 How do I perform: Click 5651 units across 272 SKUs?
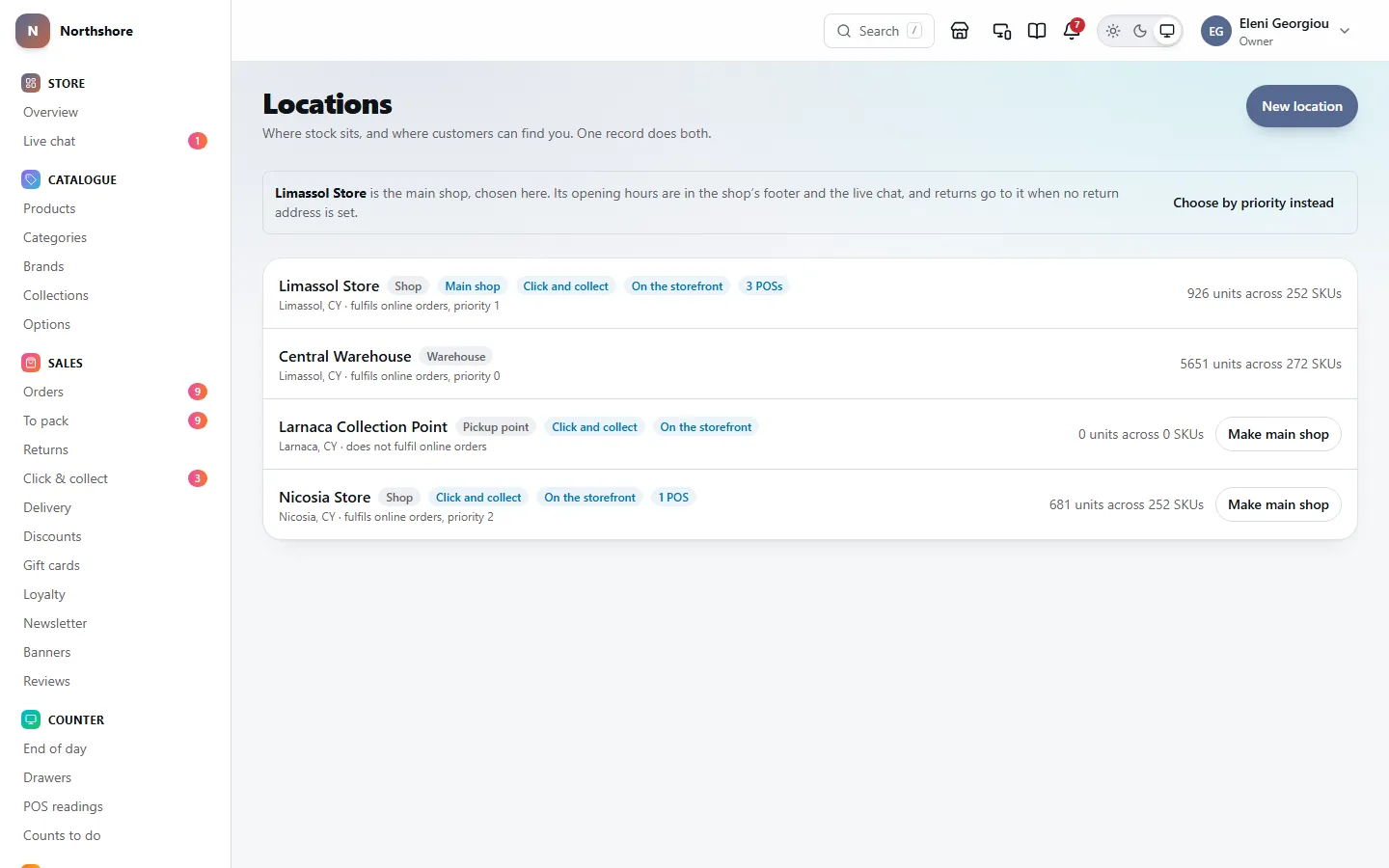point(1261,364)
